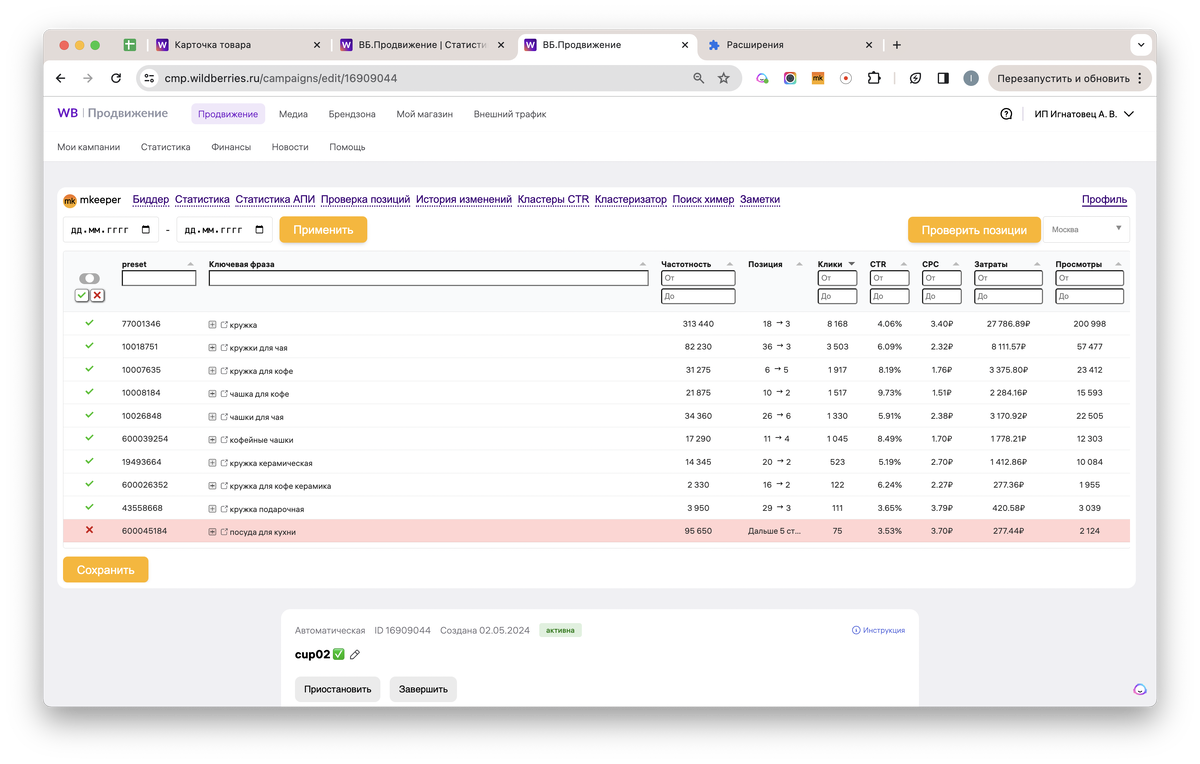Viewport: 1200px width, 764px height.
Task: Toggle green check for preset 43558668
Action: point(89,507)
